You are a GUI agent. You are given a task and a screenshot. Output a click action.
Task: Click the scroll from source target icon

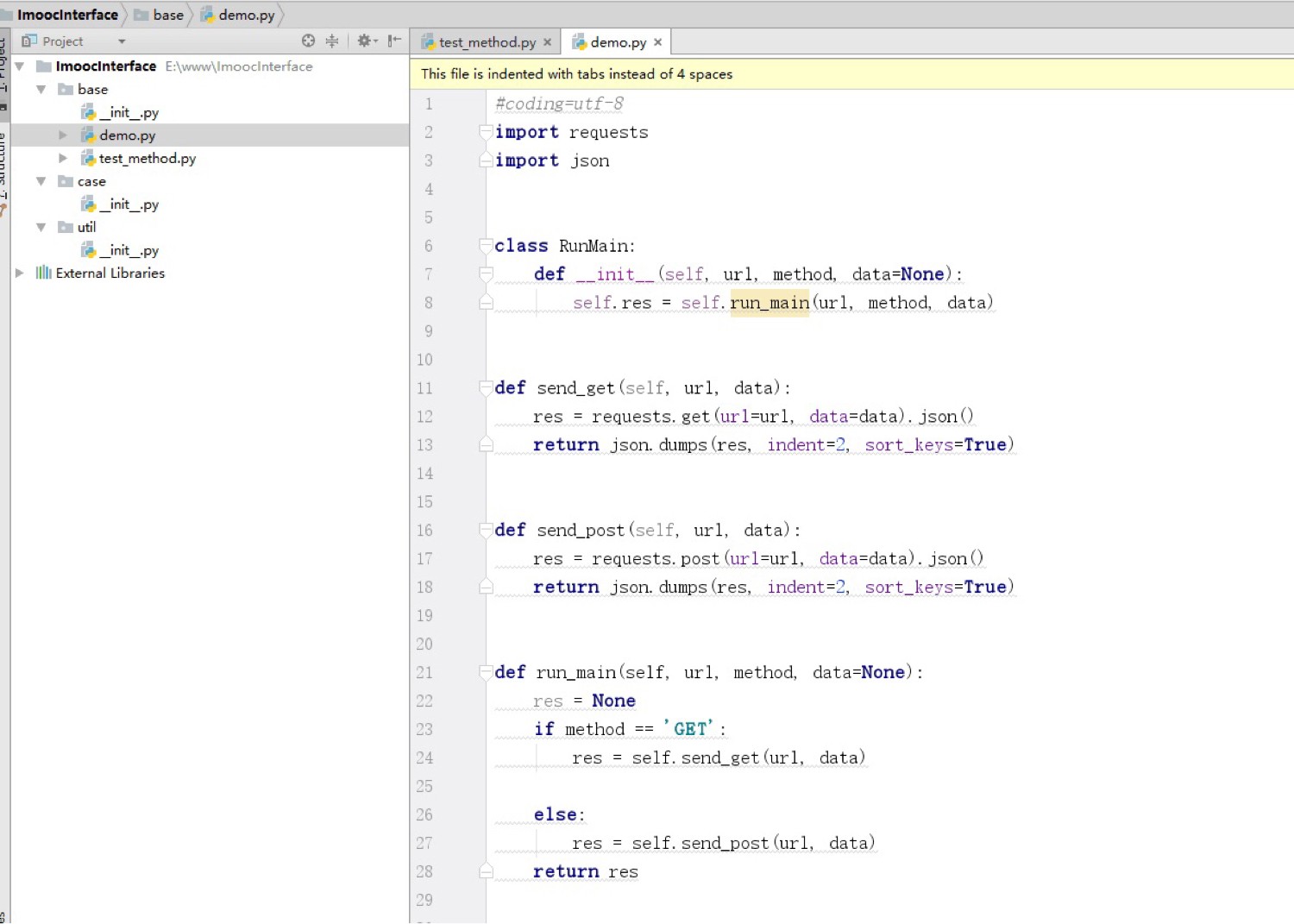[x=308, y=41]
